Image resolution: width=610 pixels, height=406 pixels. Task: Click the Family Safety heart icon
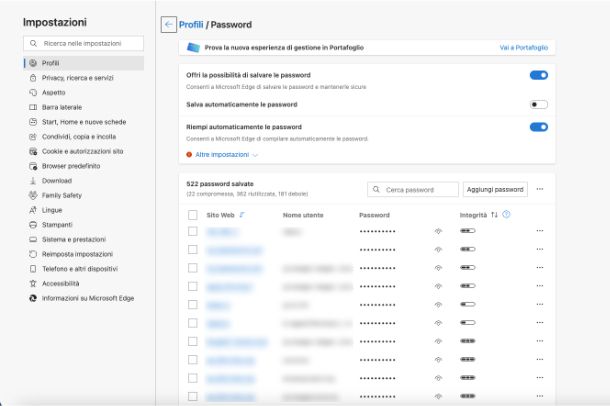pyautogui.click(x=33, y=195)
